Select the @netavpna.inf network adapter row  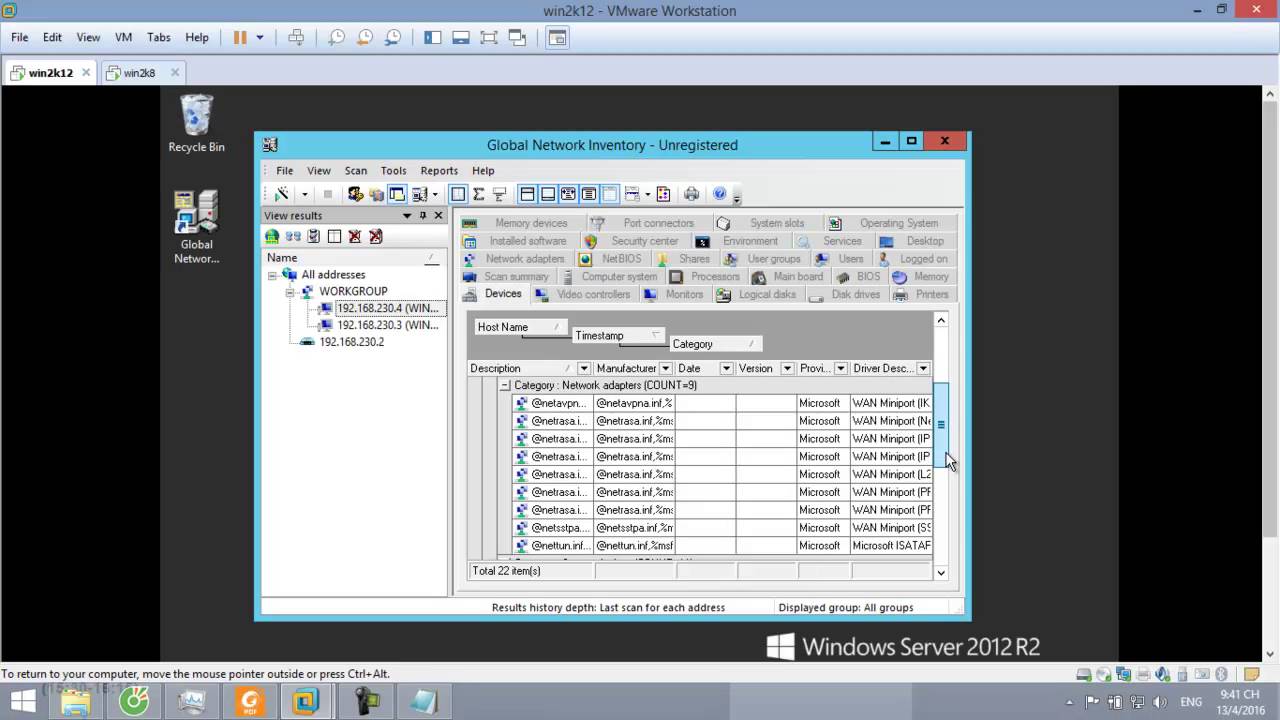coord(722,403)
